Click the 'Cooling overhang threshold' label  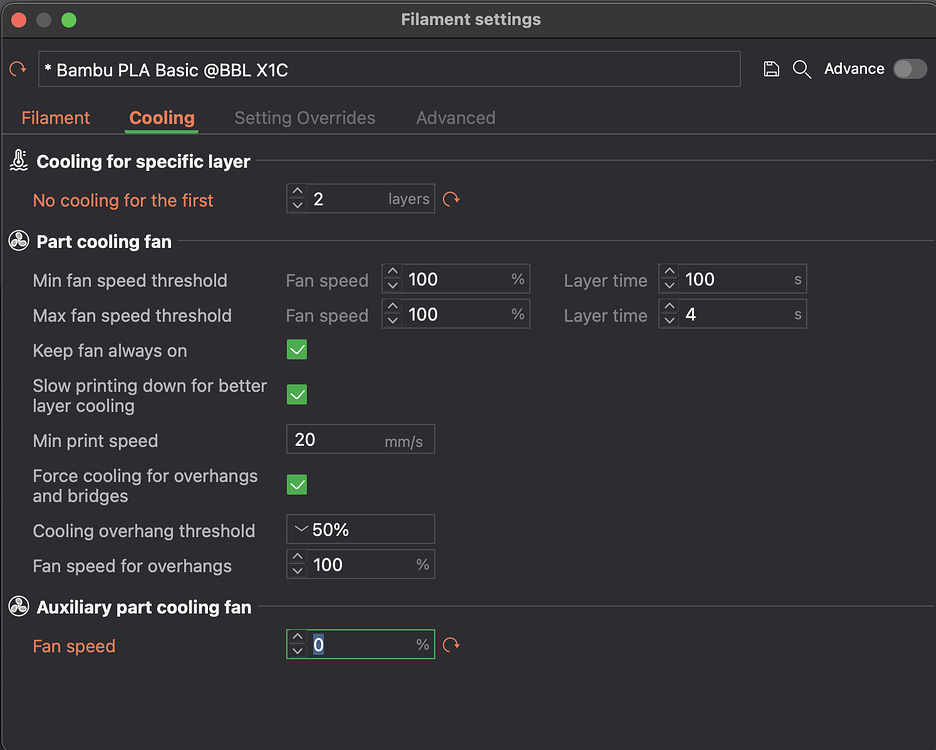coord(144,531)
